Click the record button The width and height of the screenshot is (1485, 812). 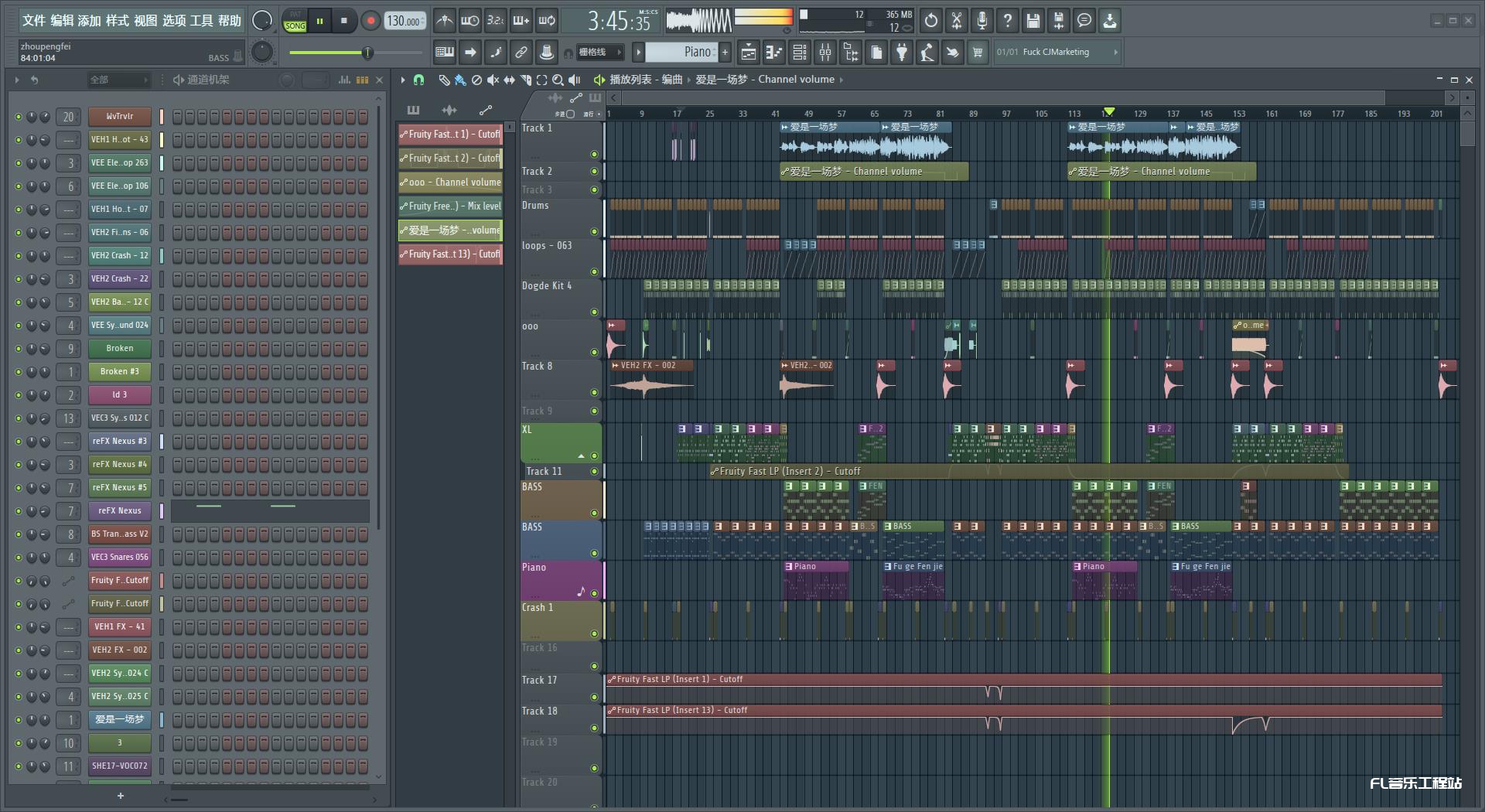[x=370, y=21]
